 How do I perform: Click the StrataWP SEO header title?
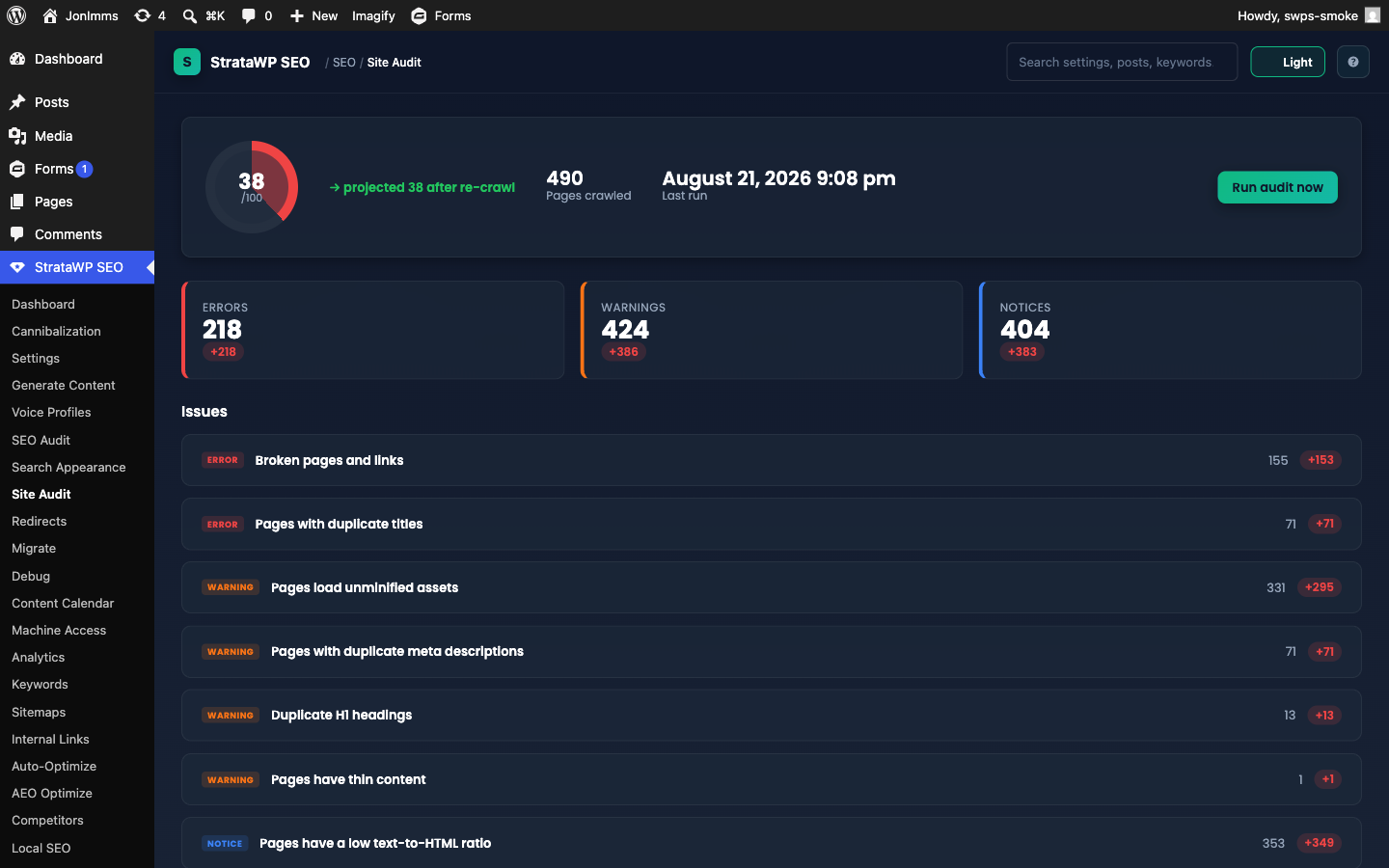click(x=259, y=62)
